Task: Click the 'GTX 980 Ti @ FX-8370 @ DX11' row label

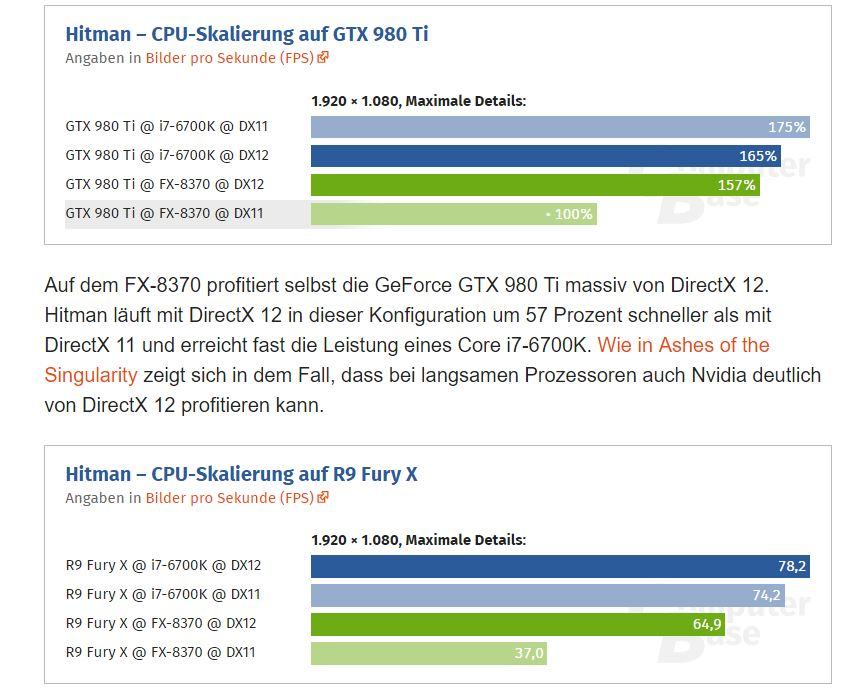Action: pos(165,213)
